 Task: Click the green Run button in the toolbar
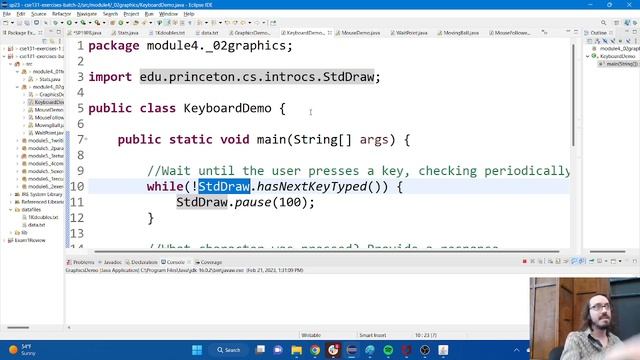(69, 23)
